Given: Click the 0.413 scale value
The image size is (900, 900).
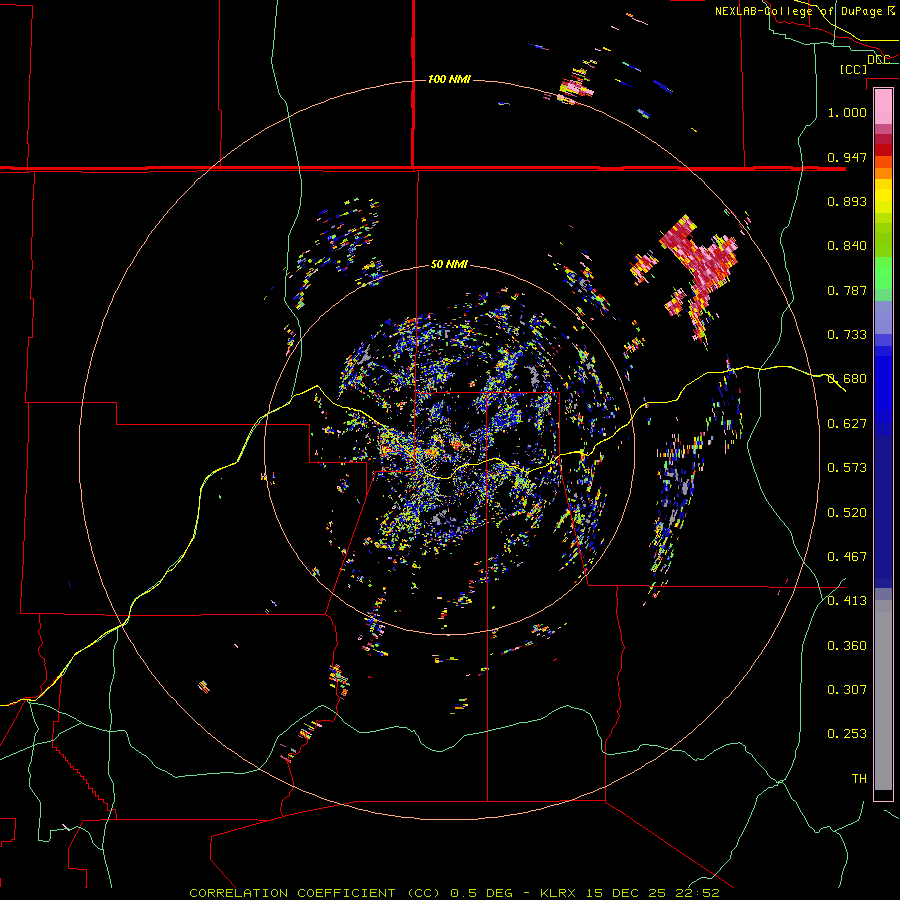Looking at the screenshot, I should coord(847,601).
